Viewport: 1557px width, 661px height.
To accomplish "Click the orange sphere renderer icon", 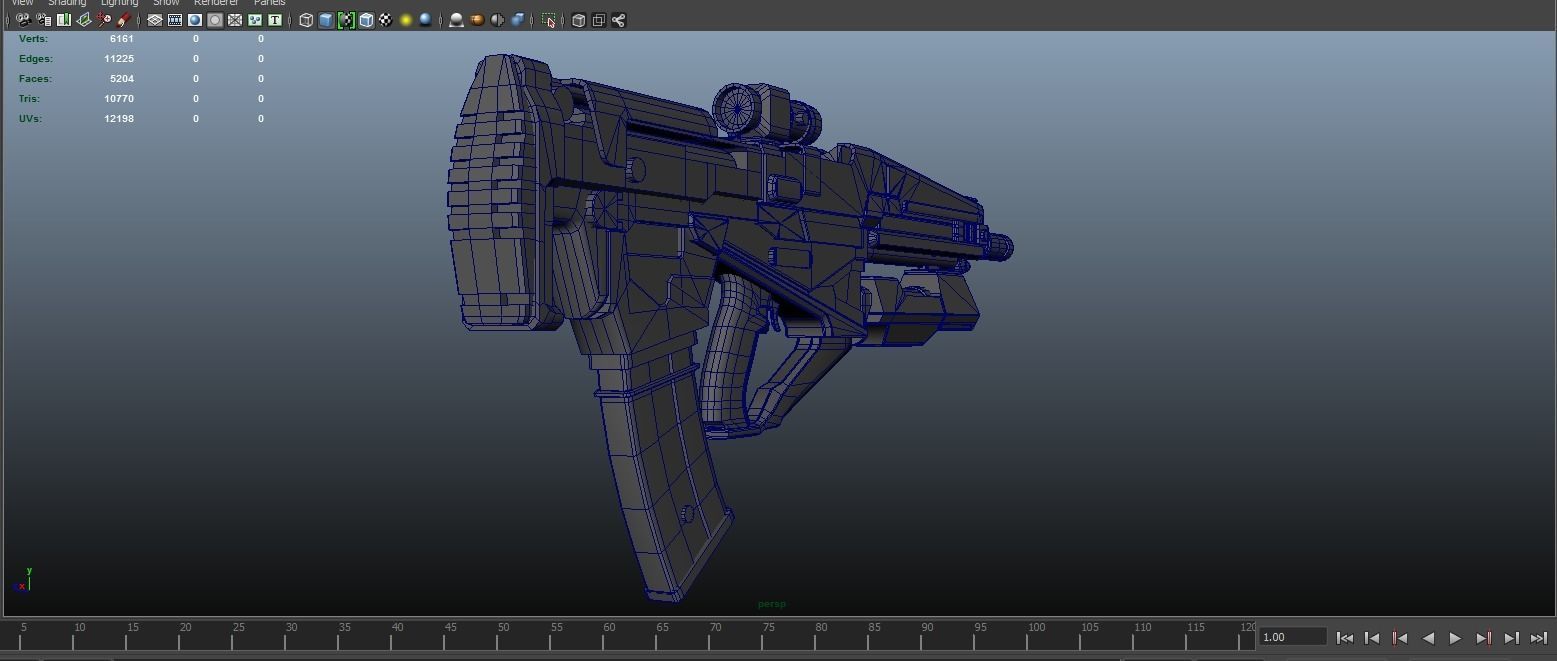I will [477, 20].
